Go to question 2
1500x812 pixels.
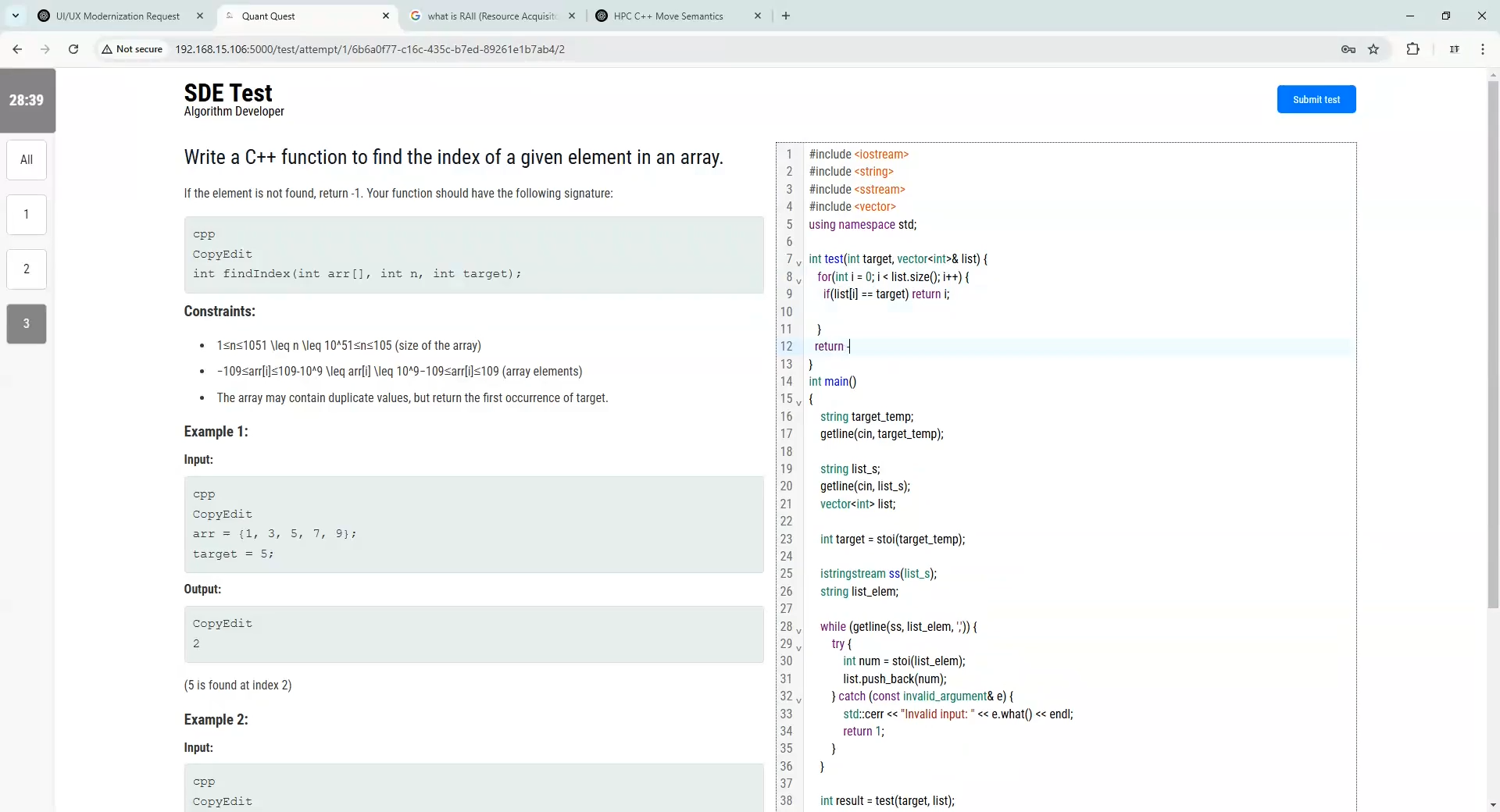27,269
